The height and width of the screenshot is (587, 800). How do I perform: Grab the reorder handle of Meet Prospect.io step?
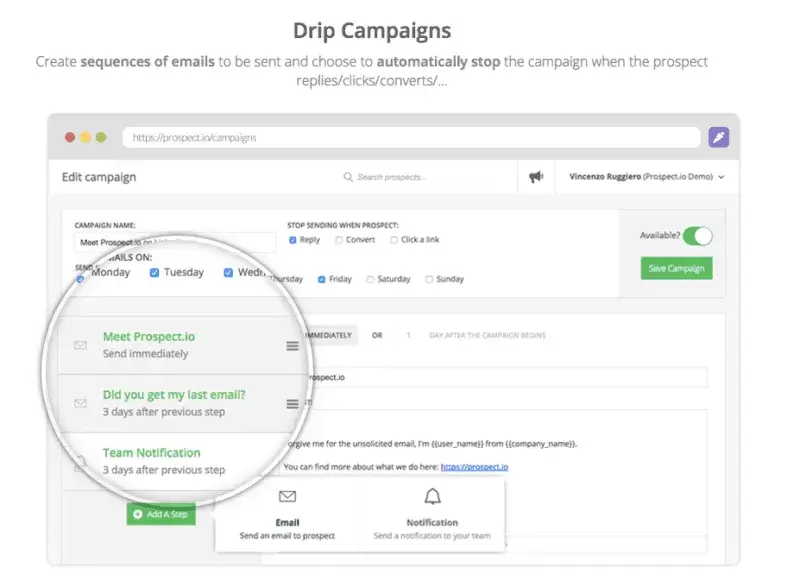click(x=292, y=346)
